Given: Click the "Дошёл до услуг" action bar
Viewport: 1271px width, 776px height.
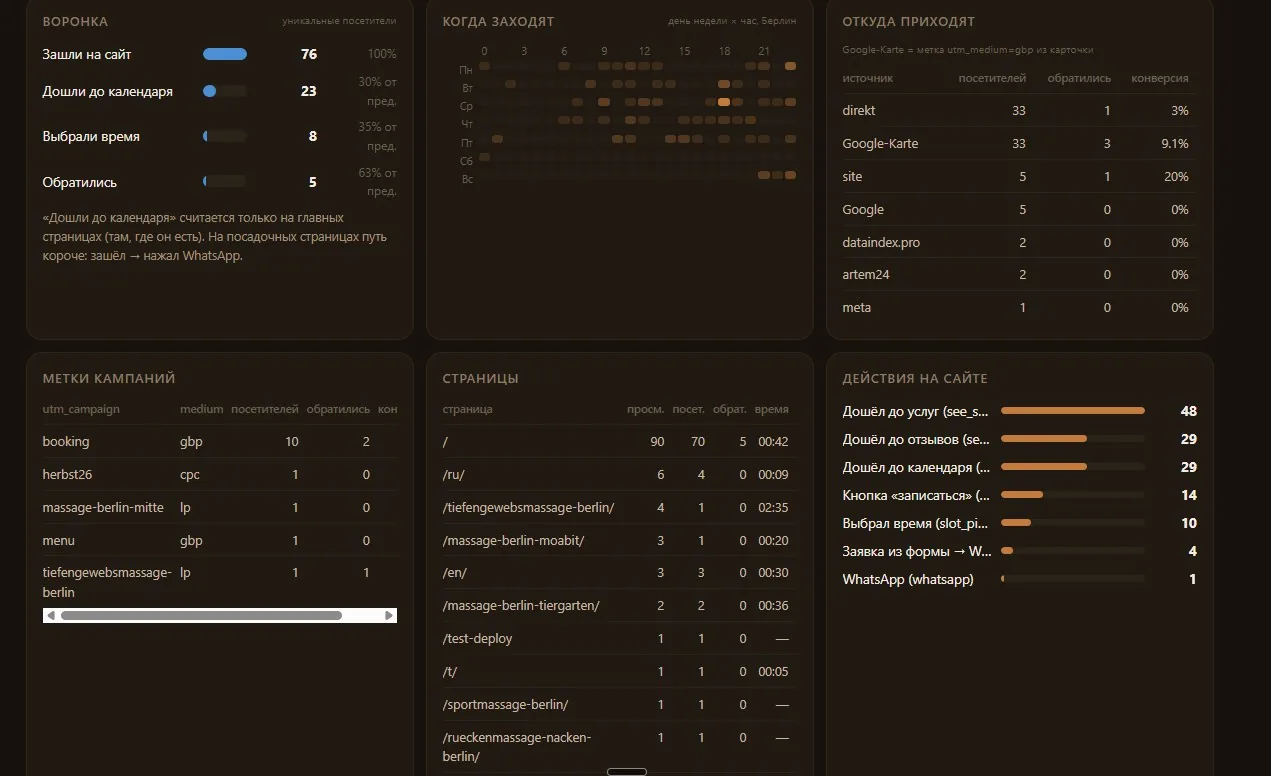Looking at the screenshot, I should tap(1073, 411).
